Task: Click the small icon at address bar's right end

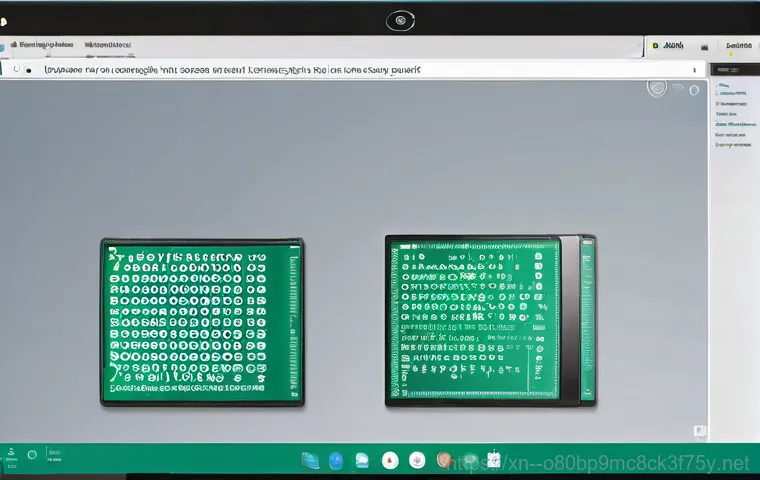Action: pyautogui.click(x=694, y=70)
